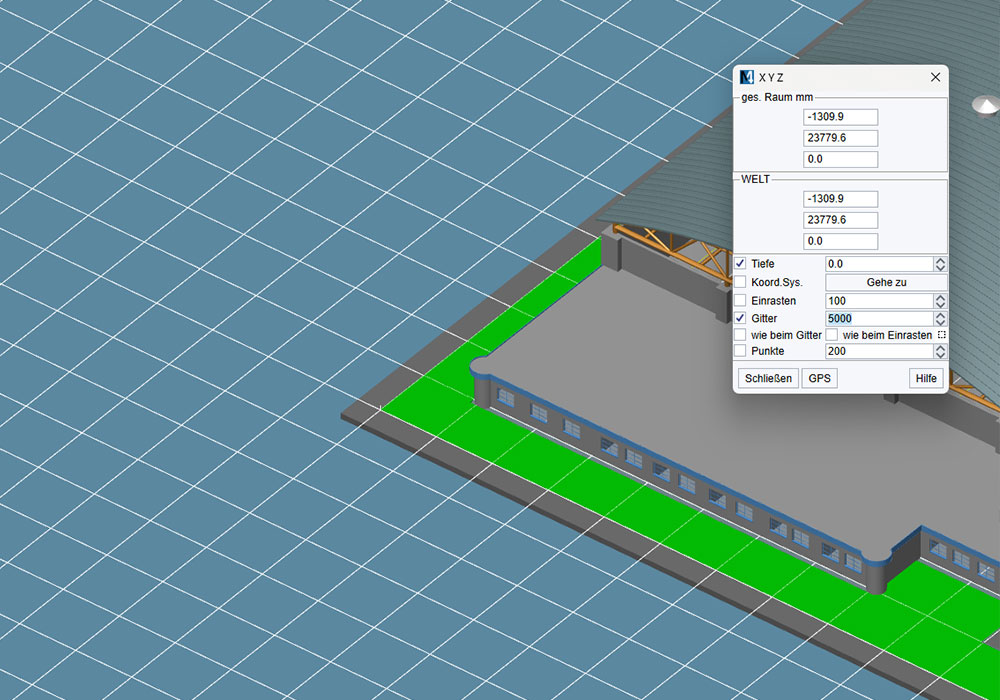This screenshot has width=1000, height=700.
Task: Click the ges. Raum mm group label
Action: (777, 98)
